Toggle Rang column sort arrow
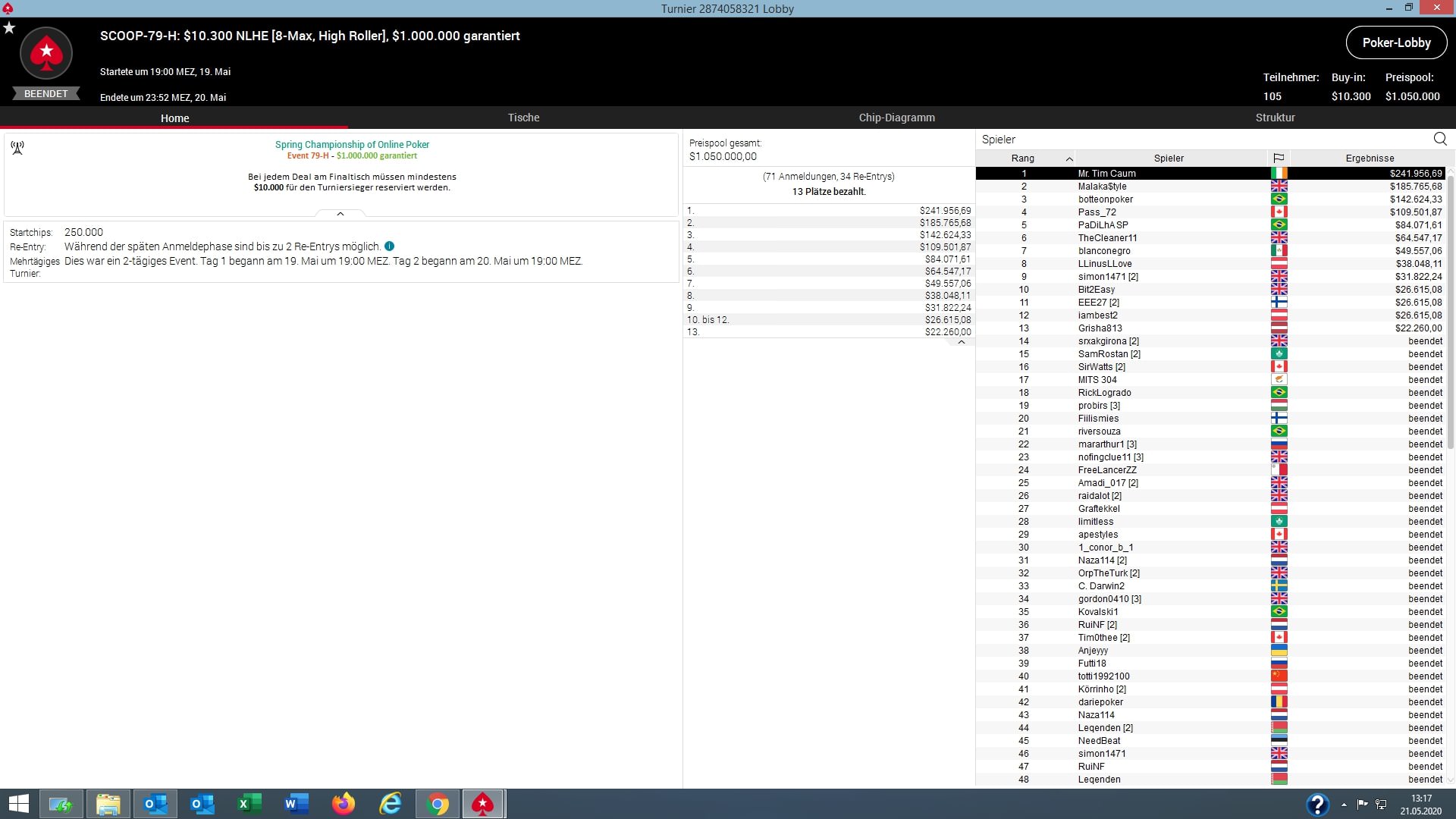Image resolution: width=1456 pixels, height=819 pixels. pyautogui.click(x=1069, y=158)
